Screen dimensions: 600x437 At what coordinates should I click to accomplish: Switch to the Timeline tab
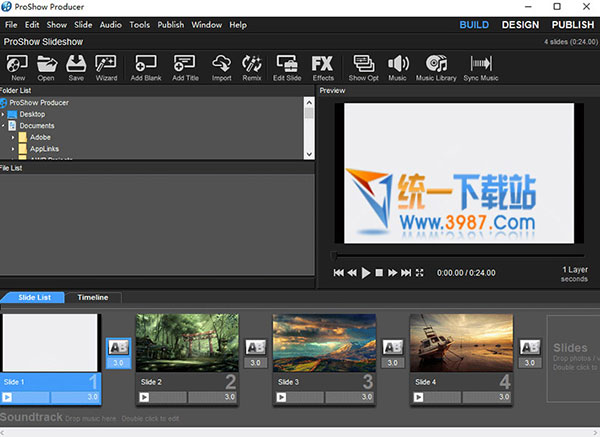[93, 297]
